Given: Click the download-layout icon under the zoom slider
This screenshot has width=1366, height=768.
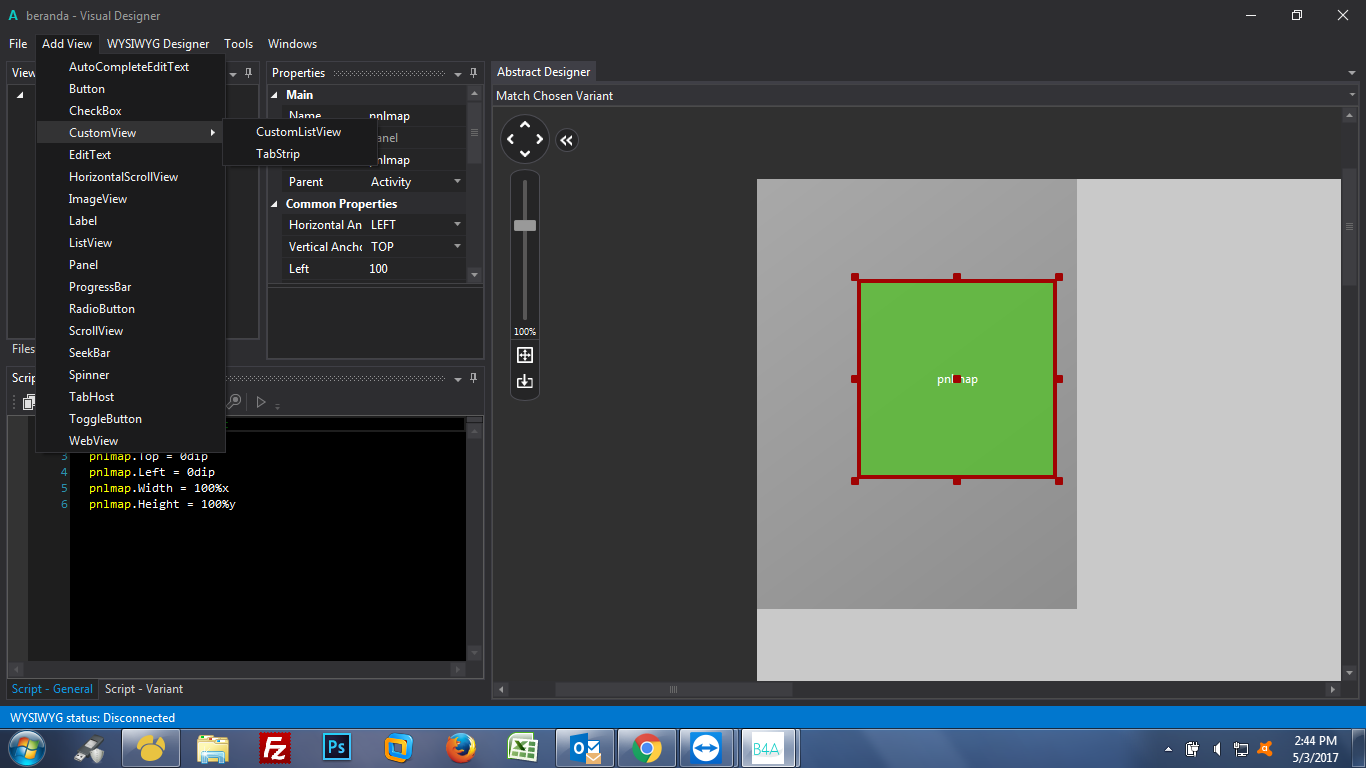Looking at the screenshot, I should 524,381.
